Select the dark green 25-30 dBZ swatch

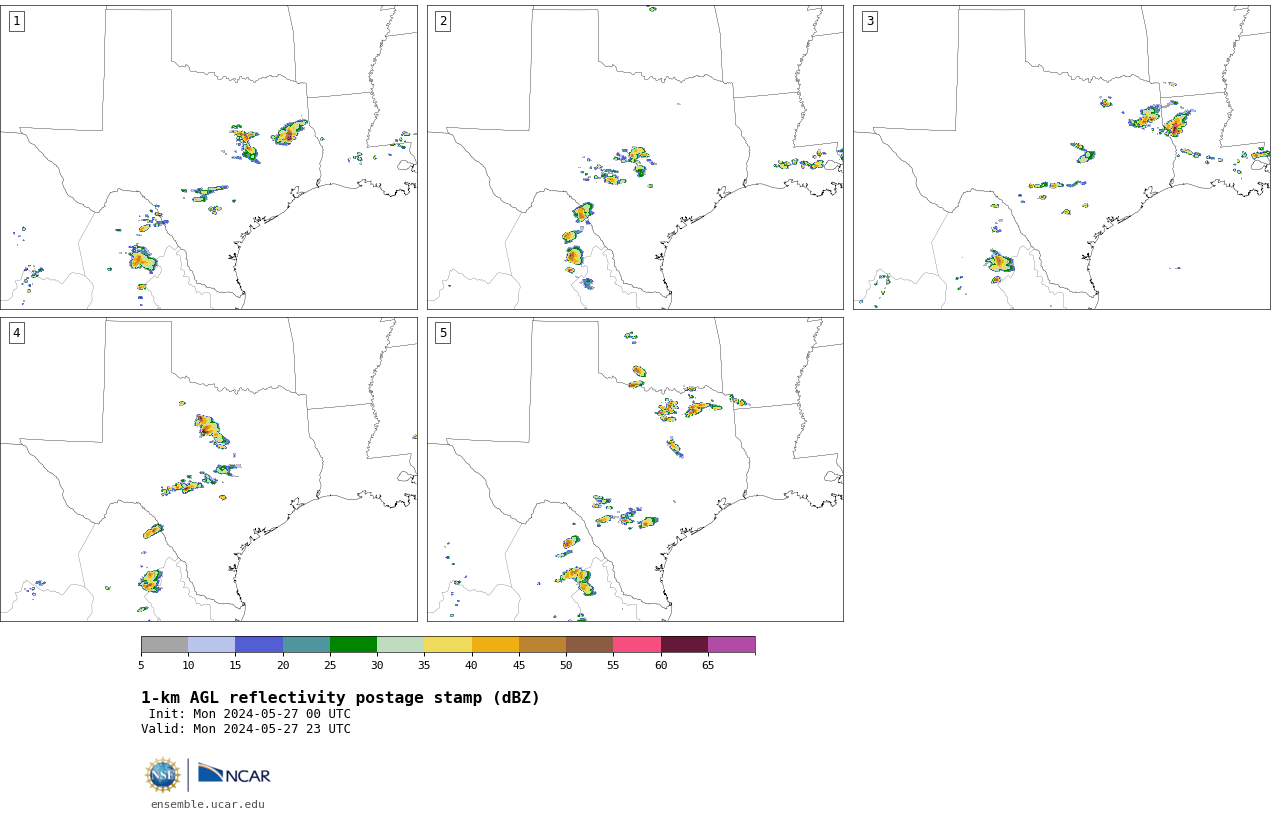(353, 645)
